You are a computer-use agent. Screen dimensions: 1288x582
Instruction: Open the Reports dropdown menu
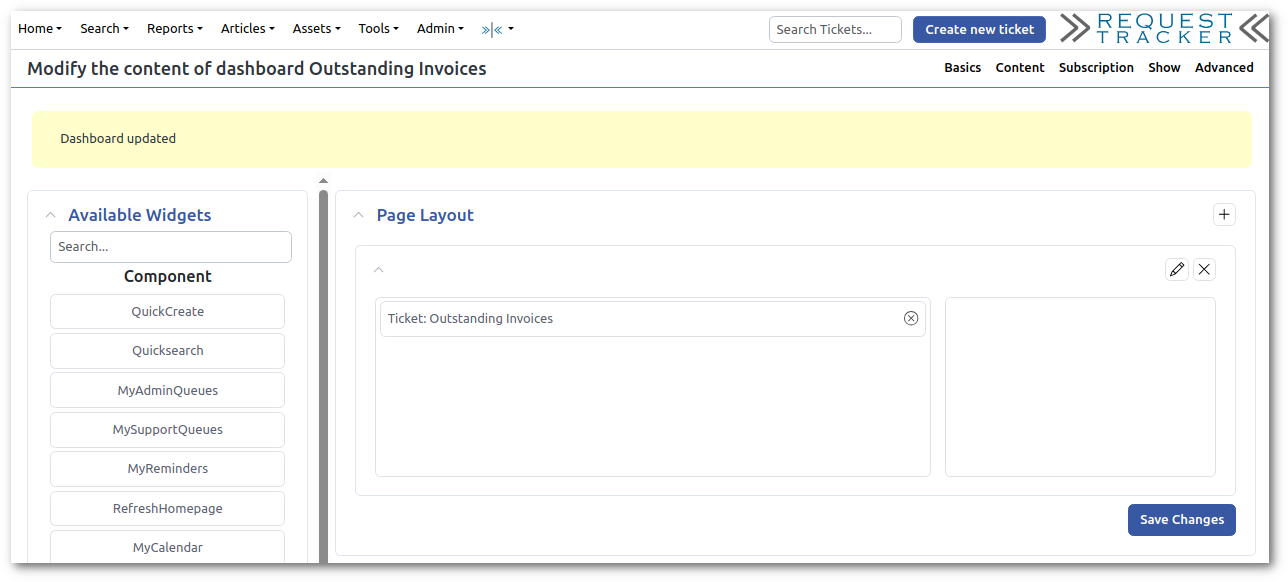(174, 29)
